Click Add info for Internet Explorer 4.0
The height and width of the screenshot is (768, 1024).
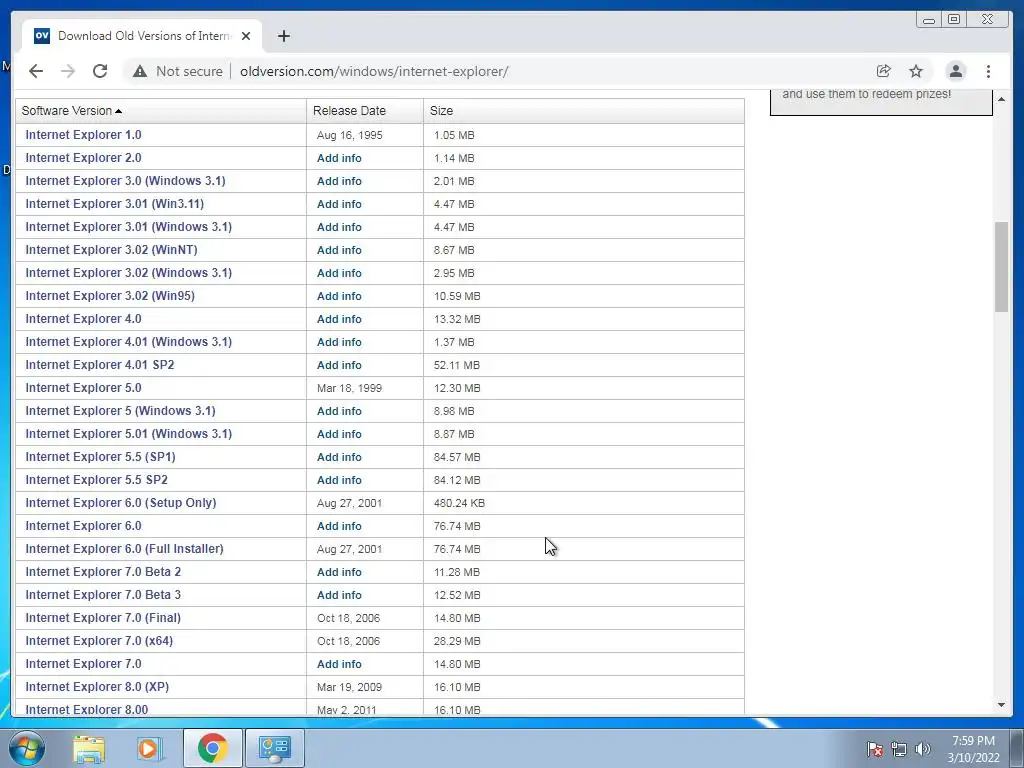tap(339, 319)
